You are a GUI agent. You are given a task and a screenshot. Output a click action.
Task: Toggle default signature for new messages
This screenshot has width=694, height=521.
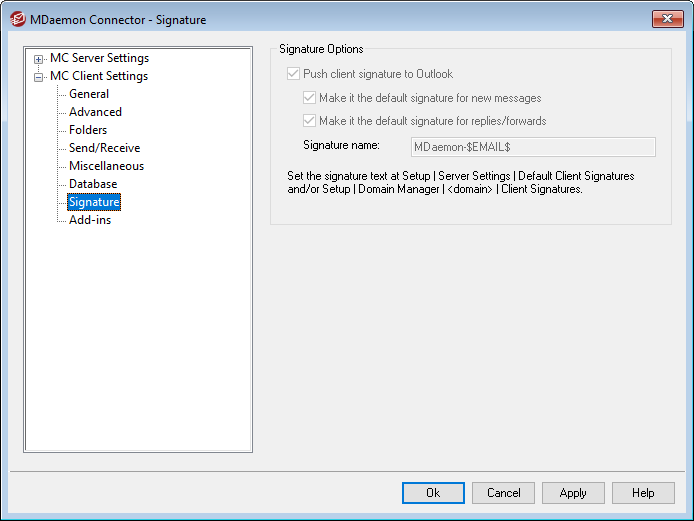[309, 98]
